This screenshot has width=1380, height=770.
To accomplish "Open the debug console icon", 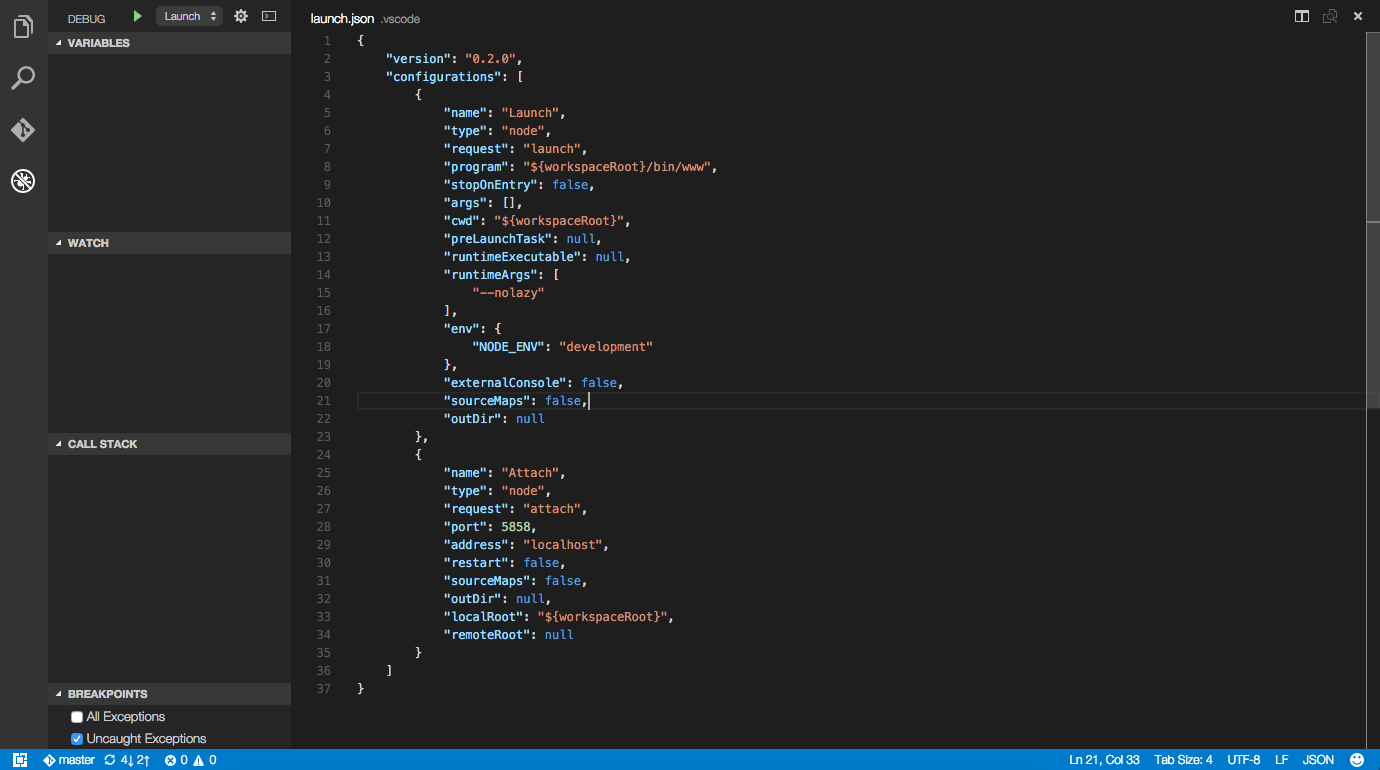I will [x=268, y=16].
